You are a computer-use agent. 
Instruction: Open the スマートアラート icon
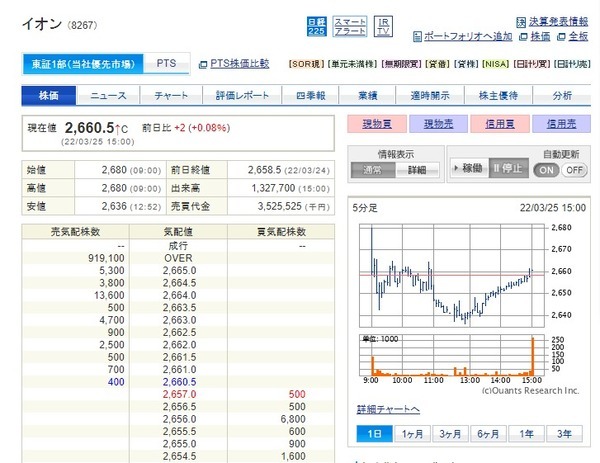(x=350, y=26)
